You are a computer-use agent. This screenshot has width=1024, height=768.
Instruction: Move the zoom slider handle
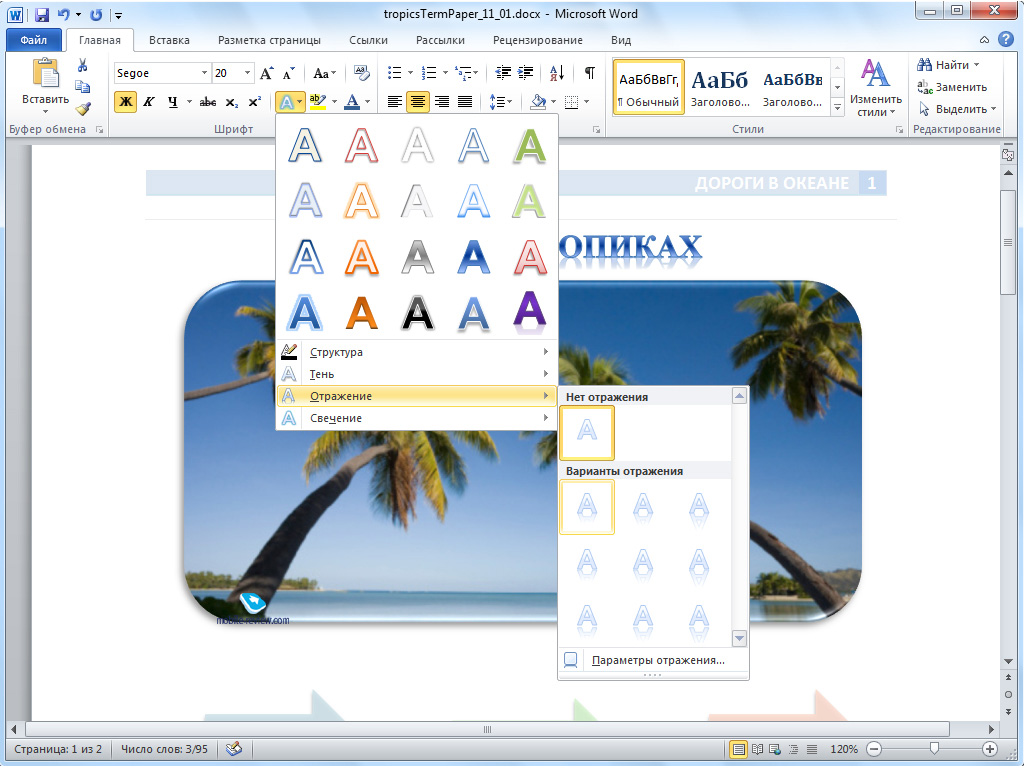point(934,748)
